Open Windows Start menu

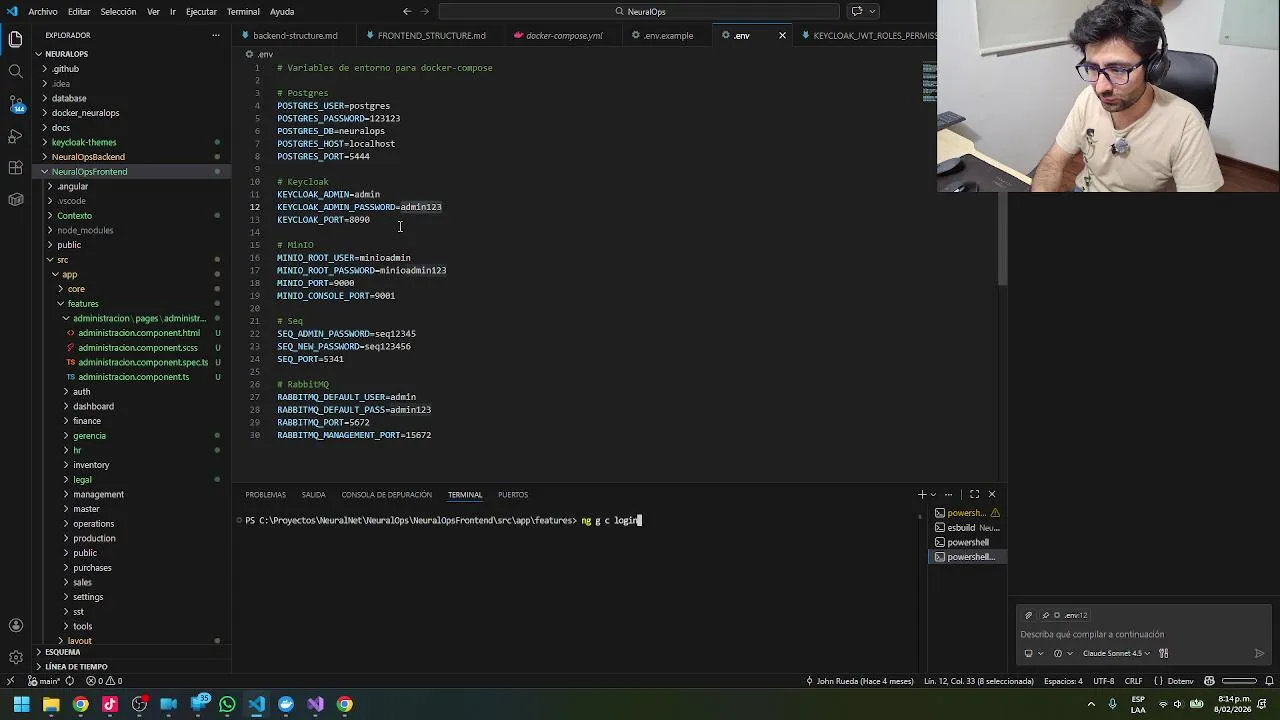21,704
